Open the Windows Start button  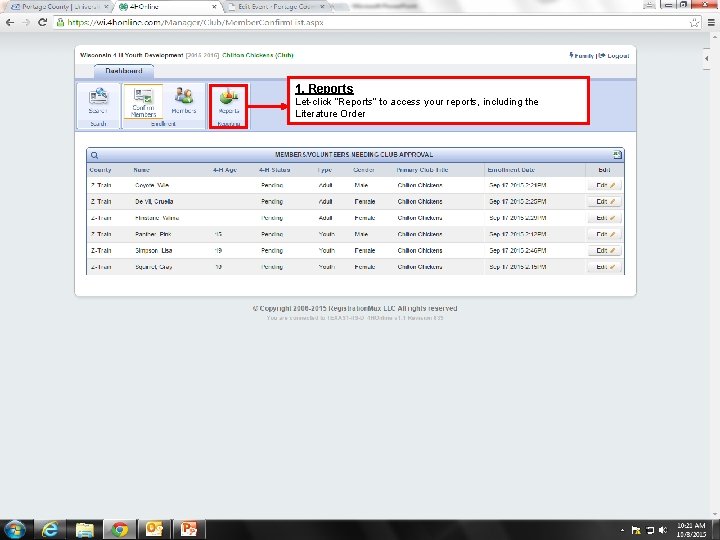click(x=14, y=529)
